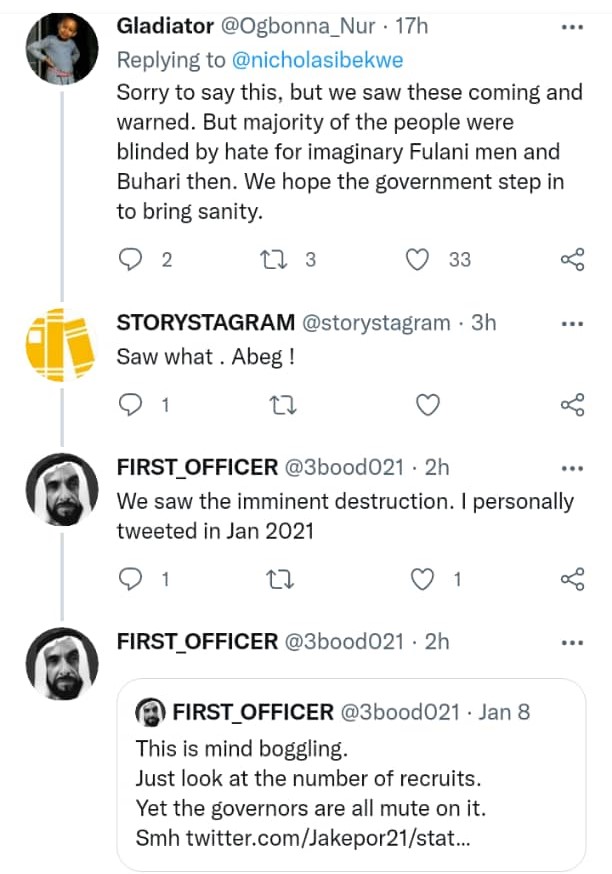Like STORYSTAGRAM's 'Saw what' tweet
The image size is (612, 874).
[x=427, y=405]
